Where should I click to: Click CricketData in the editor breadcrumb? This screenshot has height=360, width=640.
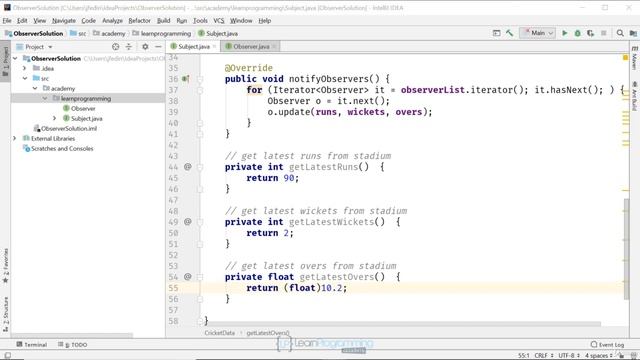pyautogui.click(x=220, y=333)
